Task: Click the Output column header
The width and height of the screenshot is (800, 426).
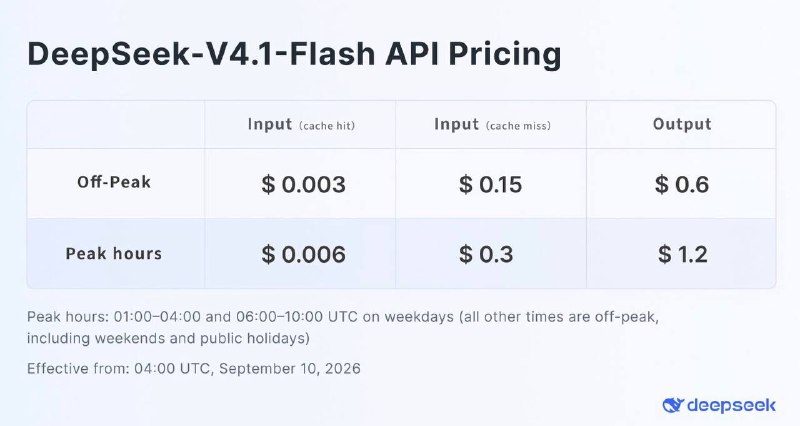Action: click(x=682, y=124)
